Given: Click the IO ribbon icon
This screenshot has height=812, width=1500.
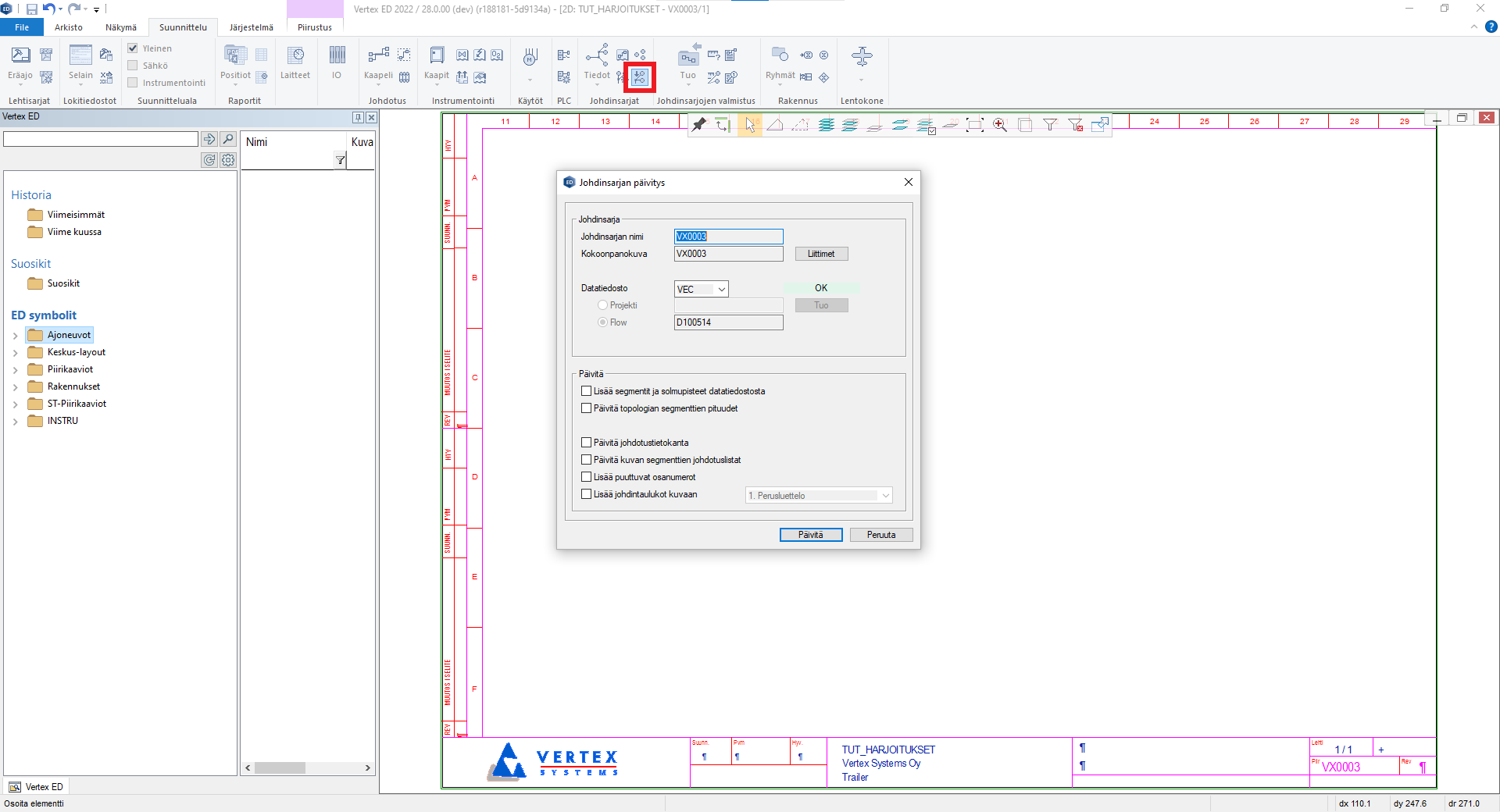Looking at the screenshot, I should pos(337,62).
